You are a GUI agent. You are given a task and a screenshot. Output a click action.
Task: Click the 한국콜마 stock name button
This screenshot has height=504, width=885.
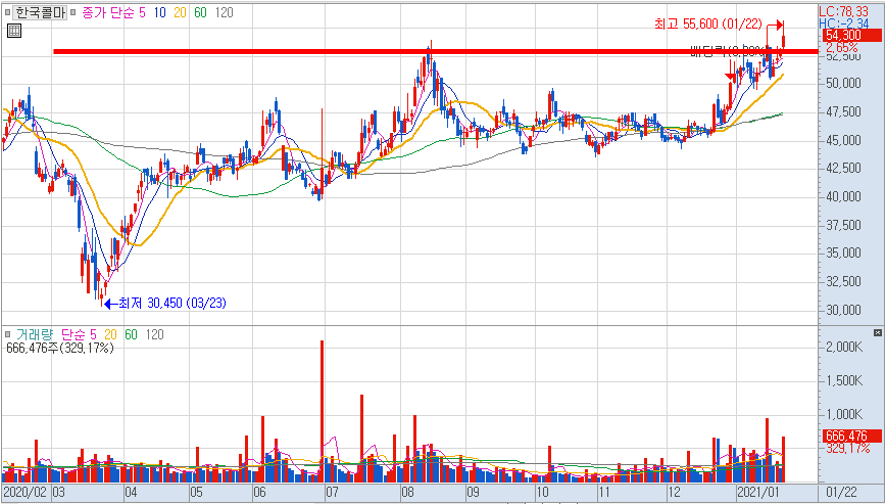40,12
